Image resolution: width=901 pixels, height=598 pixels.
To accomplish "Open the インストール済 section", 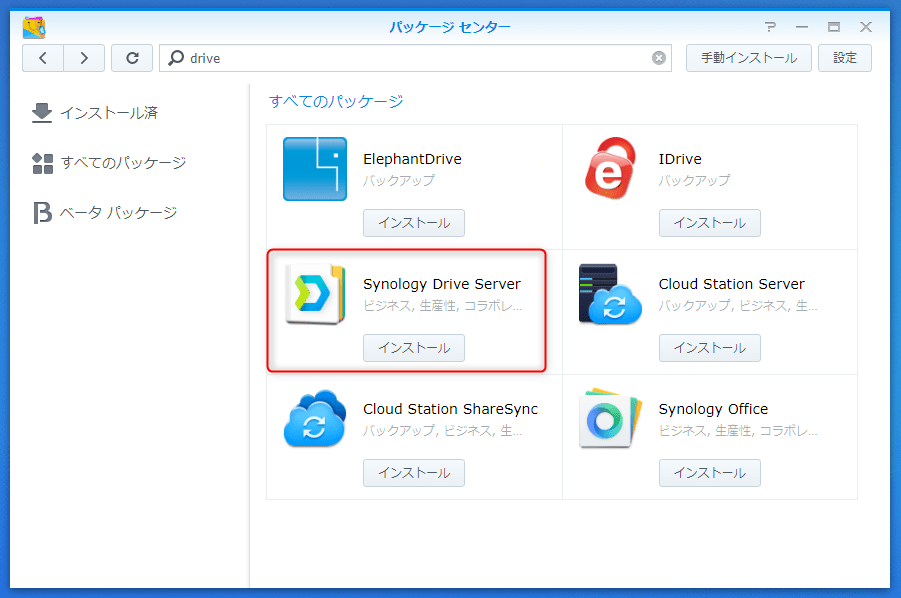I will coord(95,113).
